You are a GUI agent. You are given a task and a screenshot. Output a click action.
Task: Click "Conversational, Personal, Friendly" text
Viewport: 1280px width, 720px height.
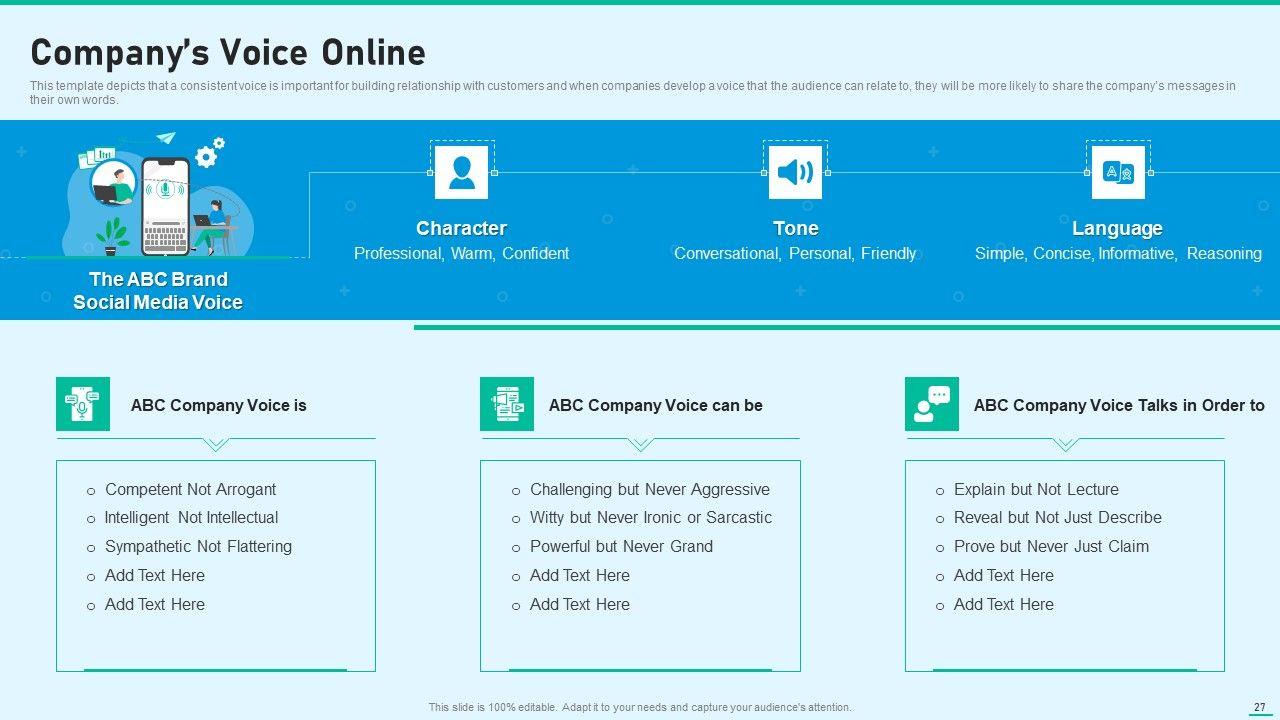click(x=795, y=254)
